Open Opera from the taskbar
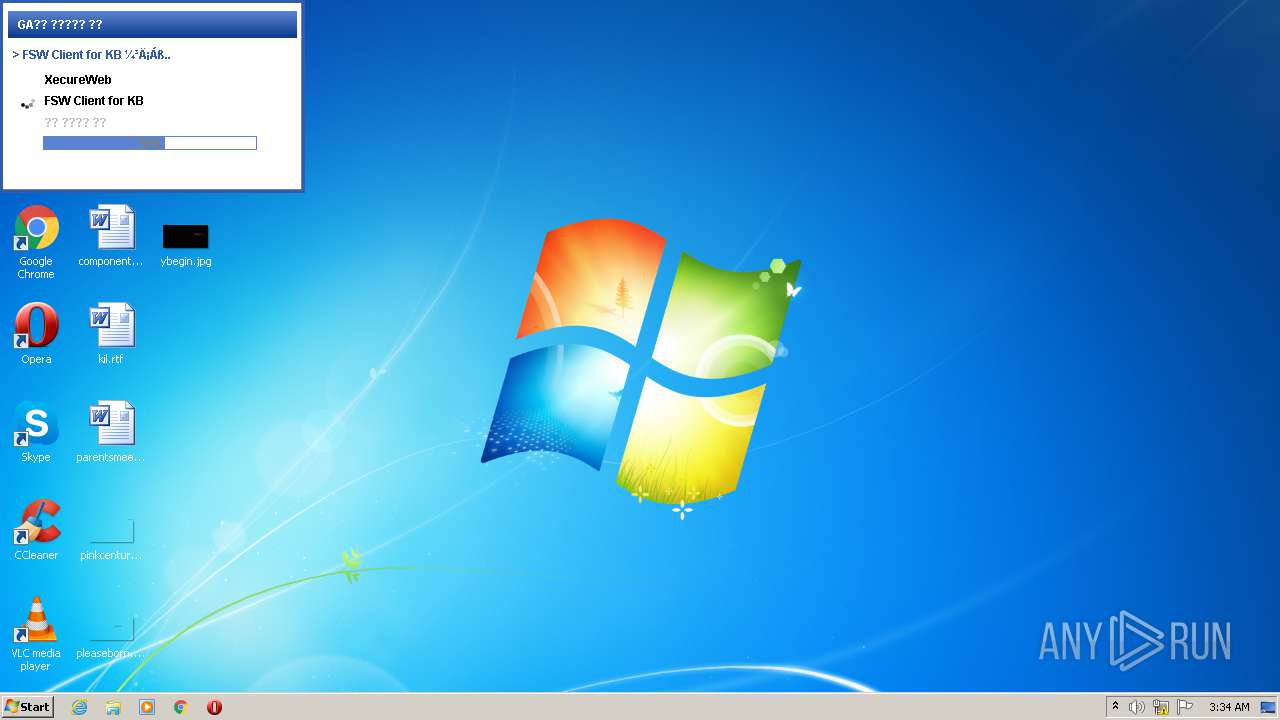Viewport: 1280px width, 720px height. coord(214,707)
